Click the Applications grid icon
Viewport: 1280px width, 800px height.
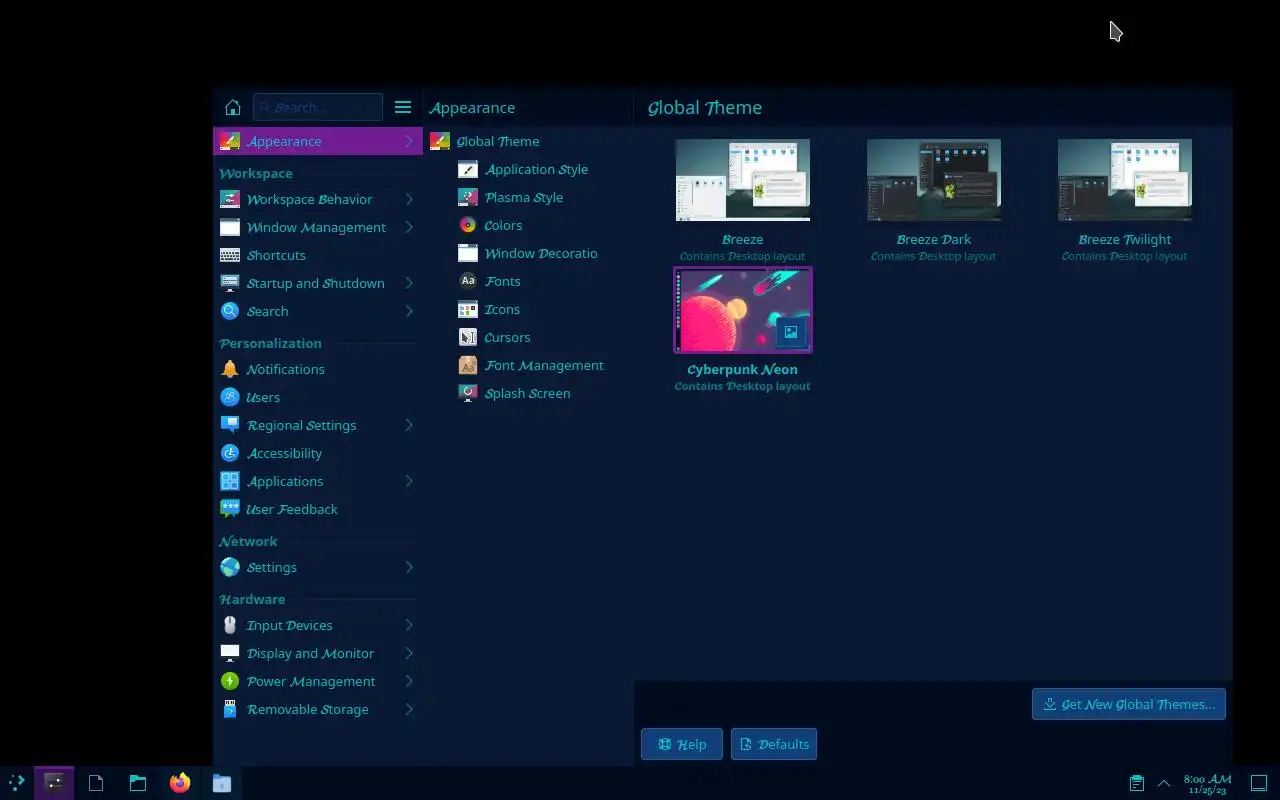click(x=230, y=481)
